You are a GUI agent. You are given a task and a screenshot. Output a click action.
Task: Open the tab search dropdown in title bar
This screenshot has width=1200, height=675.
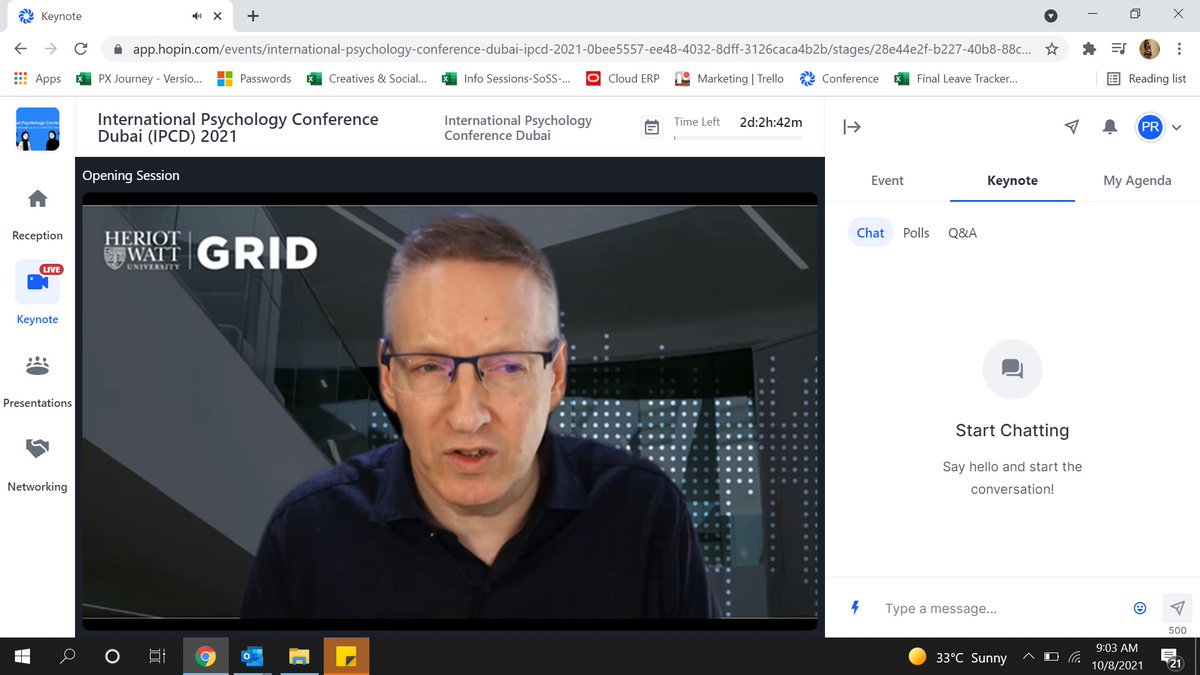(1051, 15)
